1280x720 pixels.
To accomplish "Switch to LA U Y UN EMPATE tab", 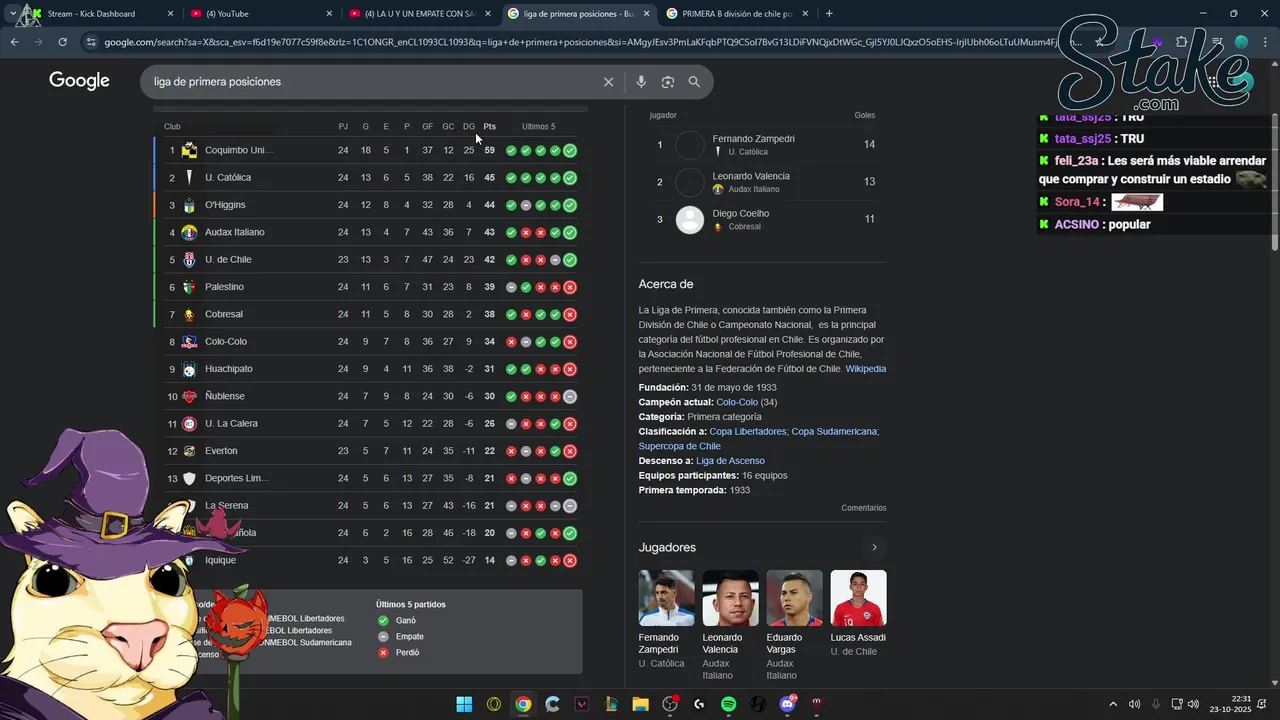I will [x=420, y=14].
